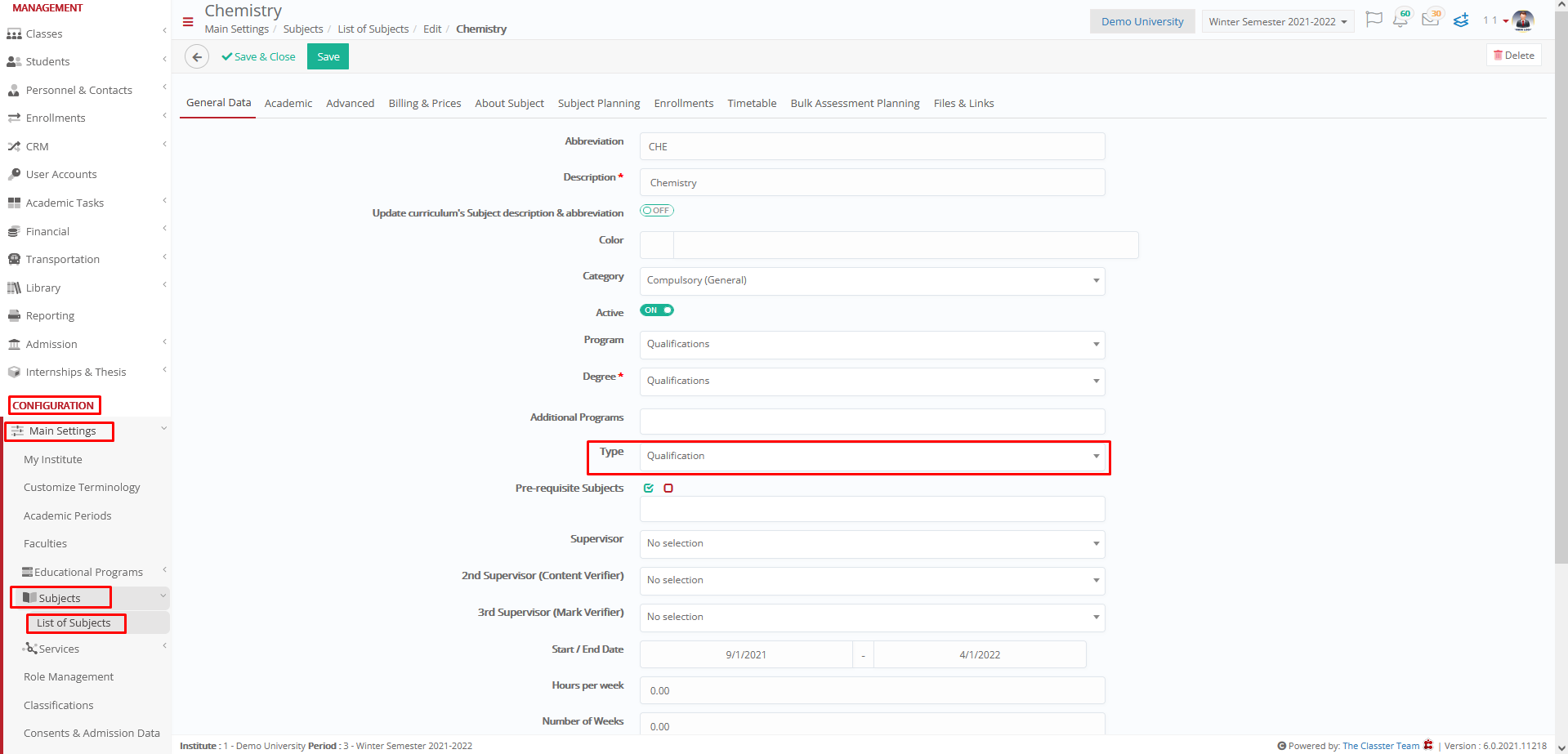Click the Demo University button

point(1142,22)
